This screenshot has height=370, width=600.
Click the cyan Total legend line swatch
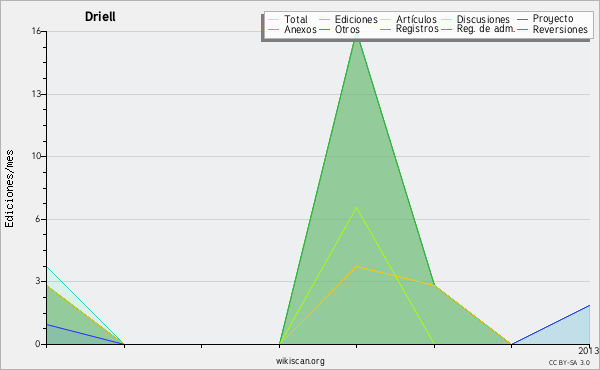pos(274,19)
